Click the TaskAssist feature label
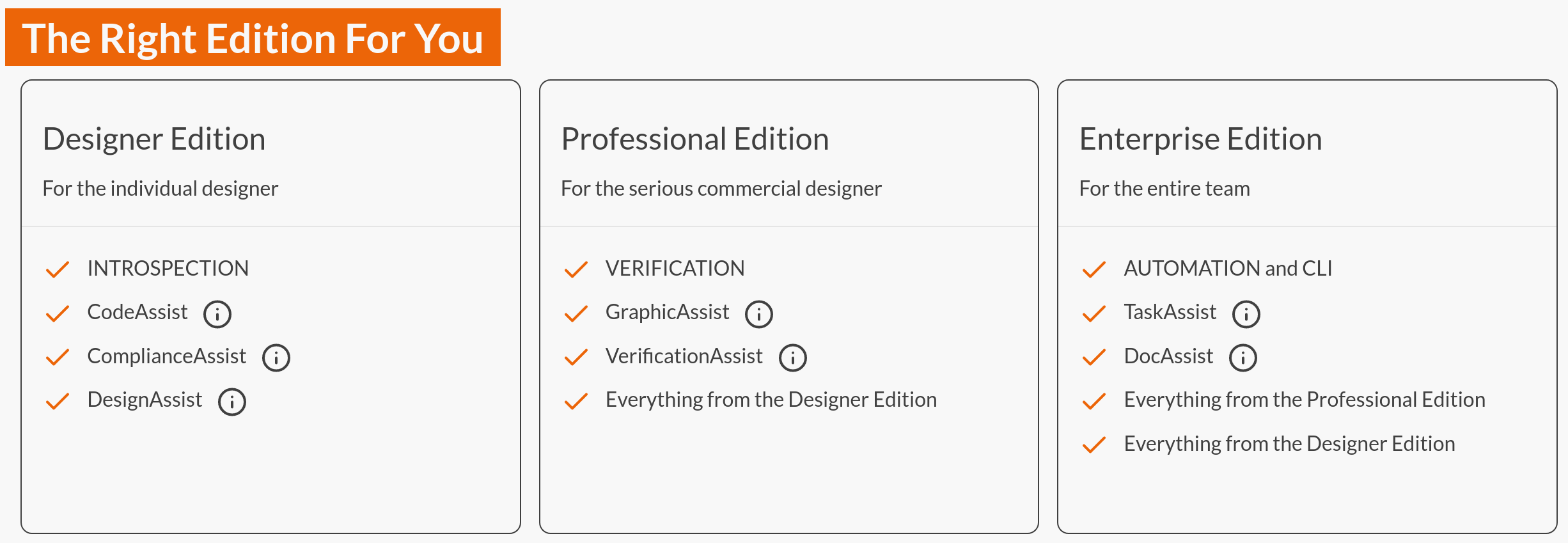This screenshot has width=1568, height=543. tap(1170, 312)
